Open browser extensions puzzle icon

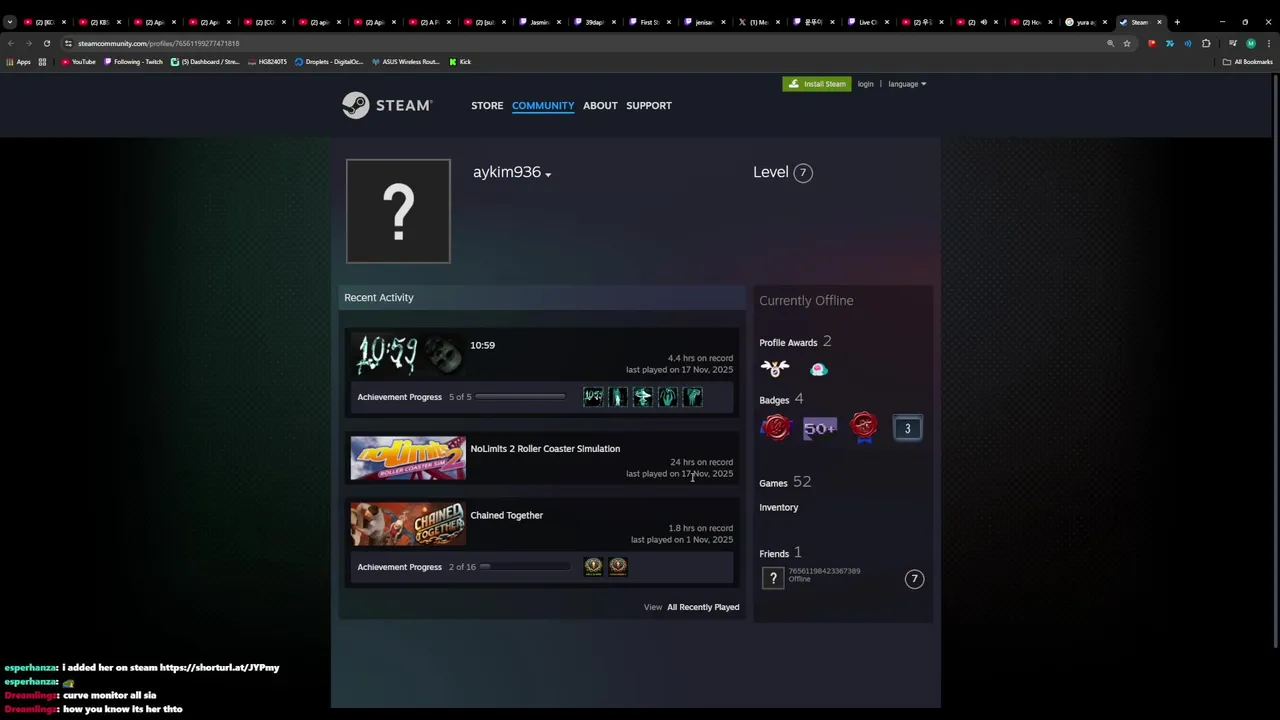click(x=1206, y=43)
